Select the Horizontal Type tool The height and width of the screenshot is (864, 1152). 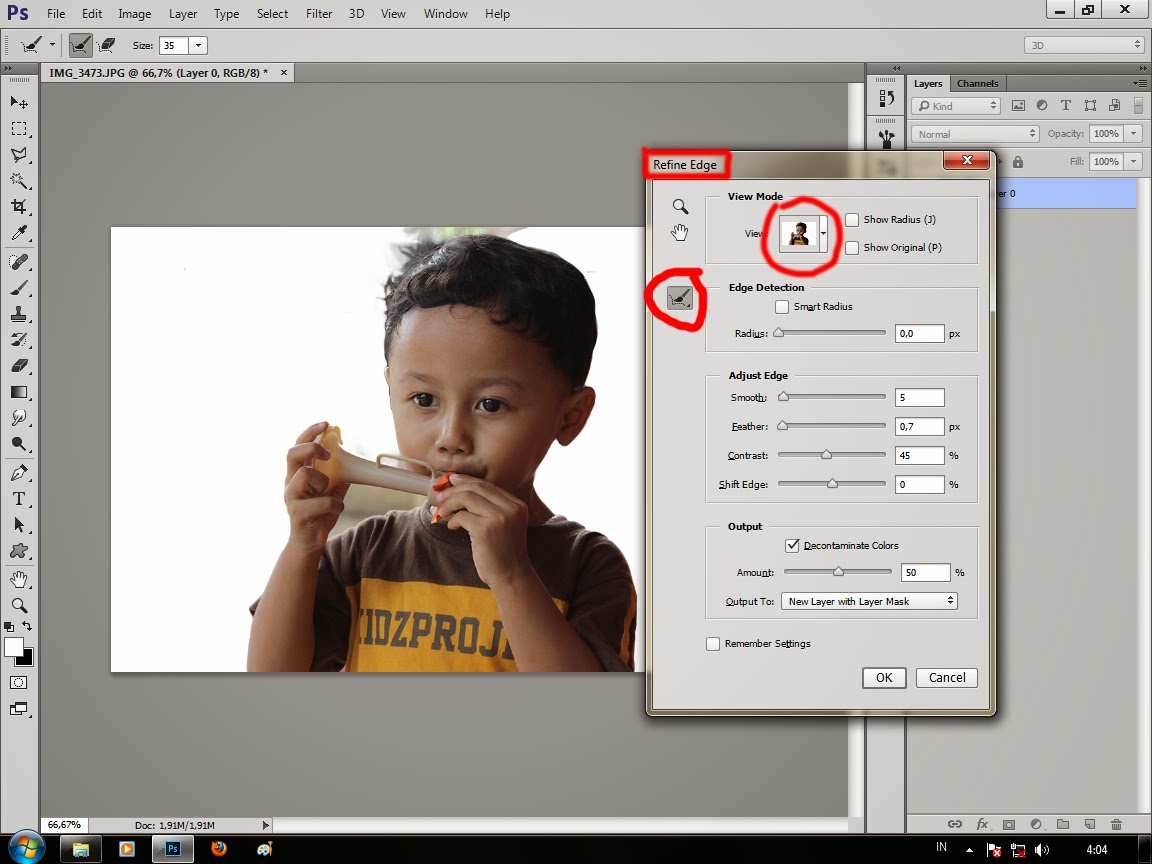tap(19, 499)
